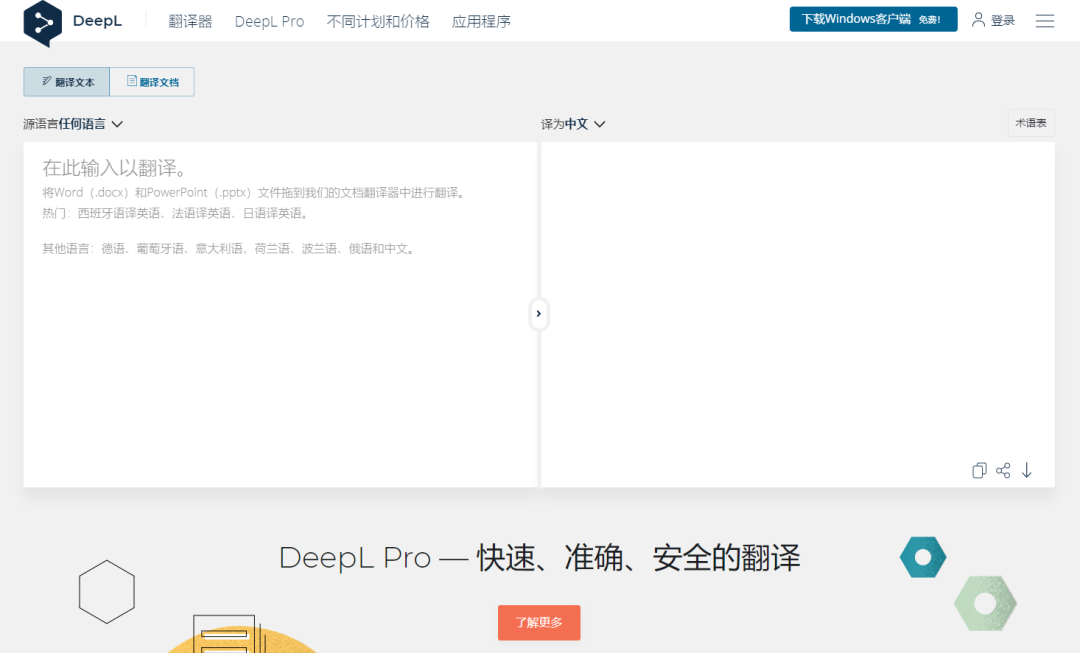Click the 俄语和中文 language text
The width and height of the screenshot is (1080, 653).
(378, 249)
